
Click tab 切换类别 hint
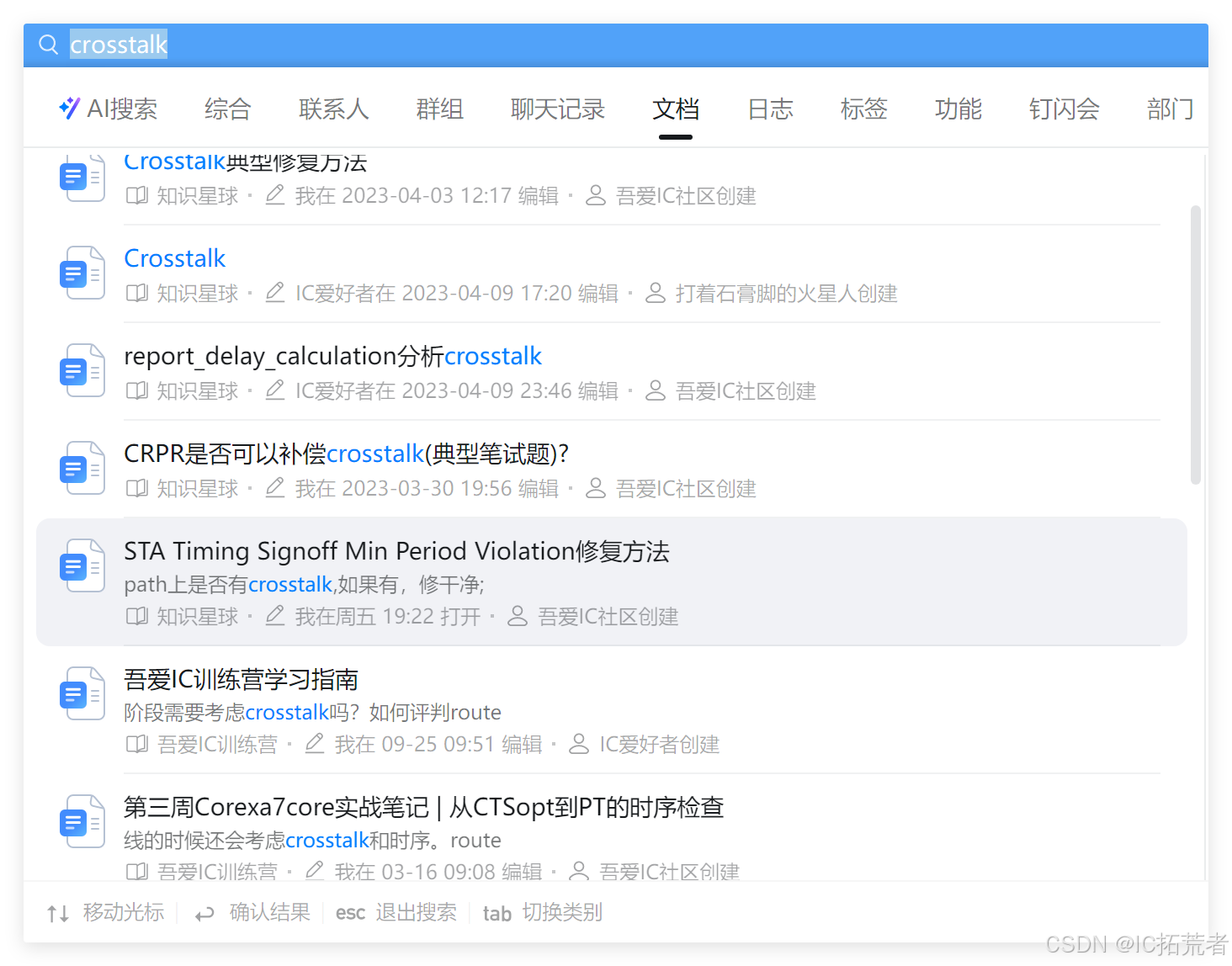pyautogui.click(x=542, y=913)
